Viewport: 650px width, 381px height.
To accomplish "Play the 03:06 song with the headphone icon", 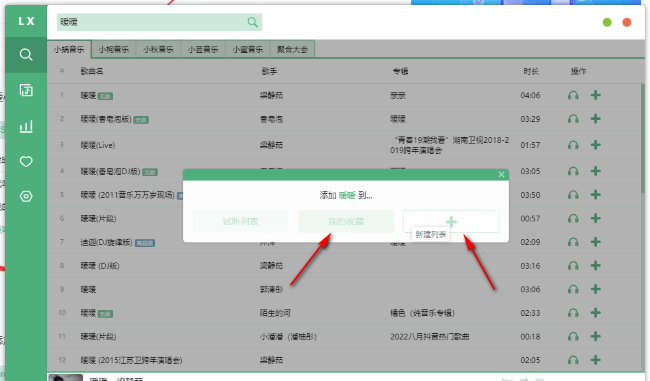I will [573, 289].
